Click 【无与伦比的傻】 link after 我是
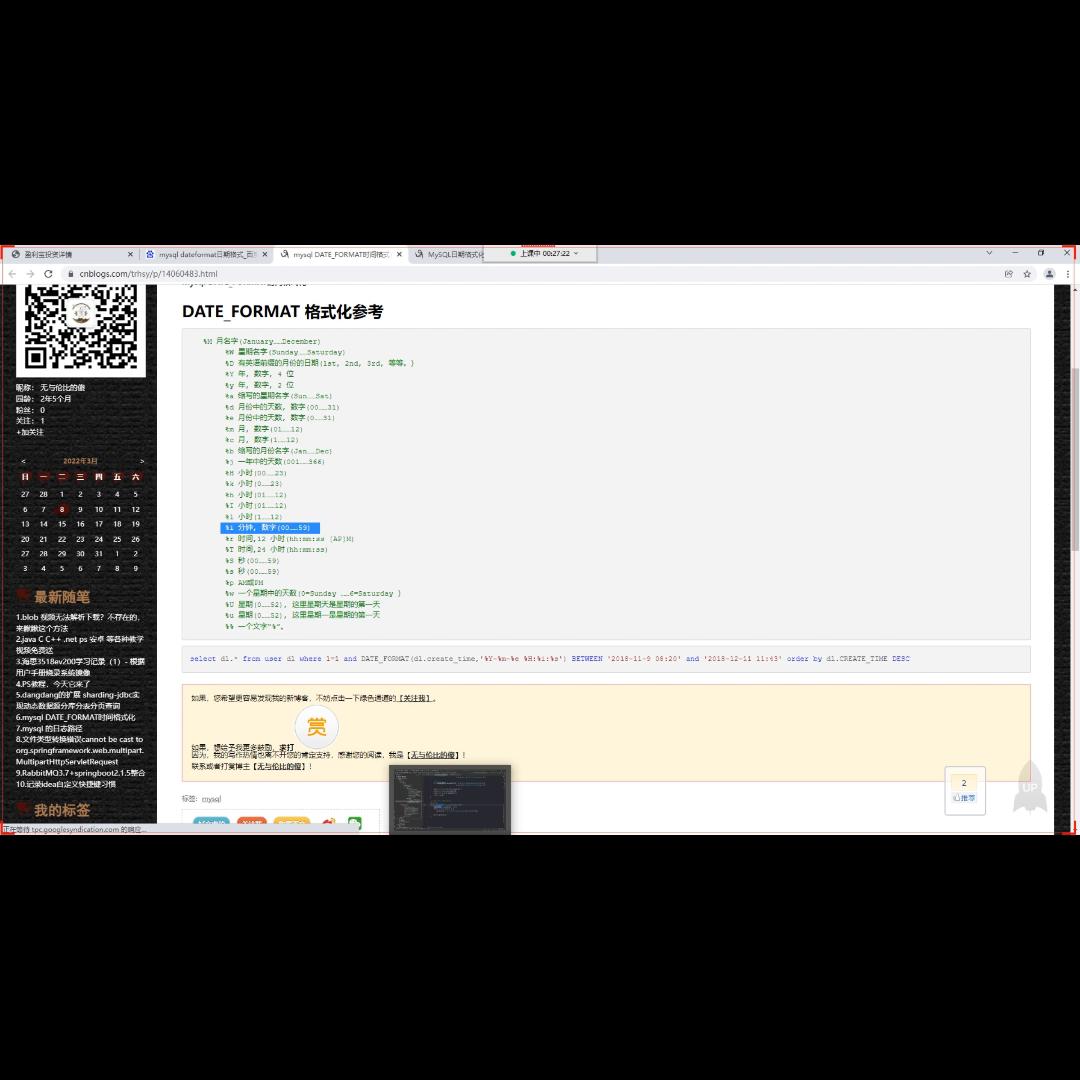The height and width of the screenshot is (1080, 1080). click(x=433, y=755)
